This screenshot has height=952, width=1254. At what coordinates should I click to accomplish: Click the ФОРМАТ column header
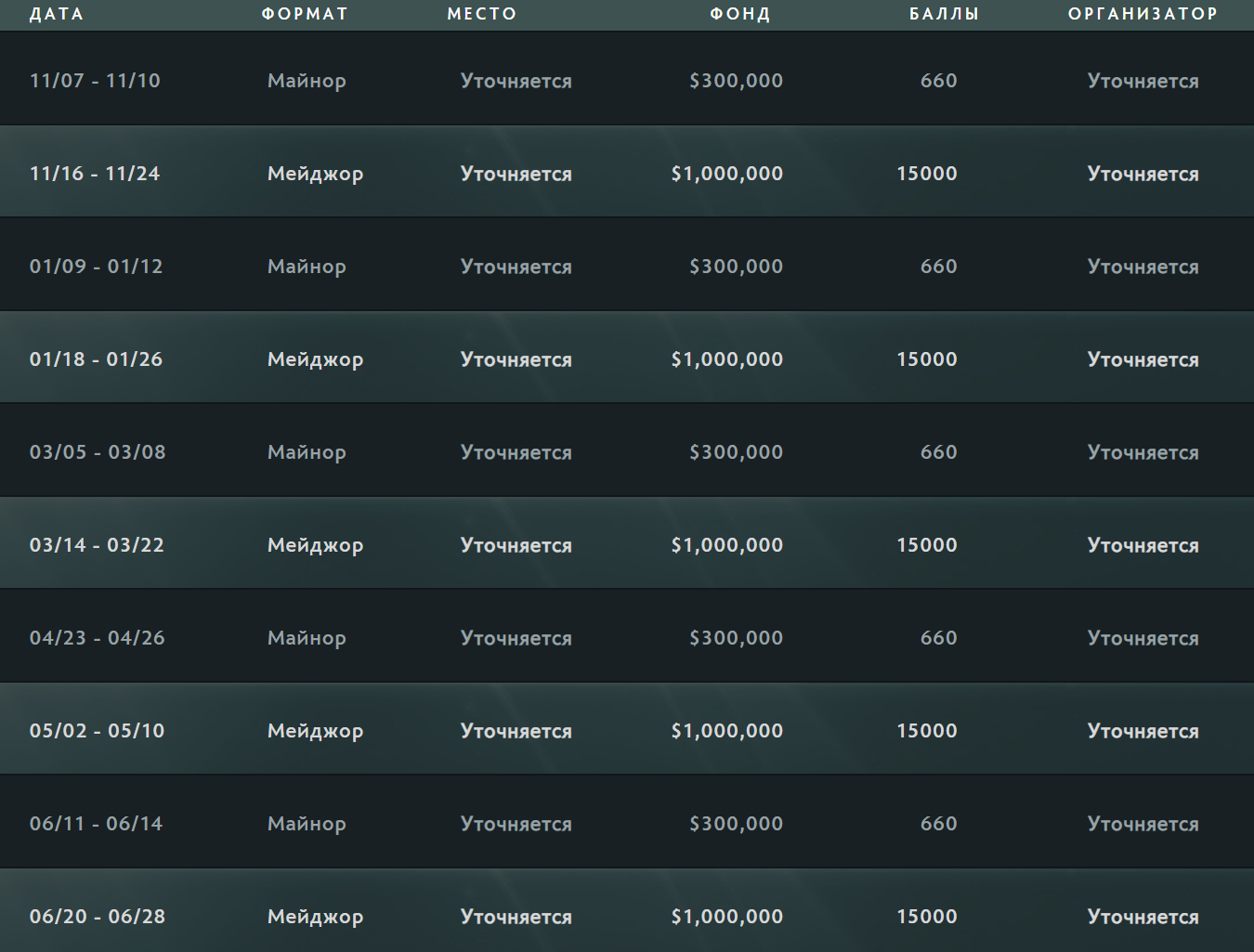[305, 14]
